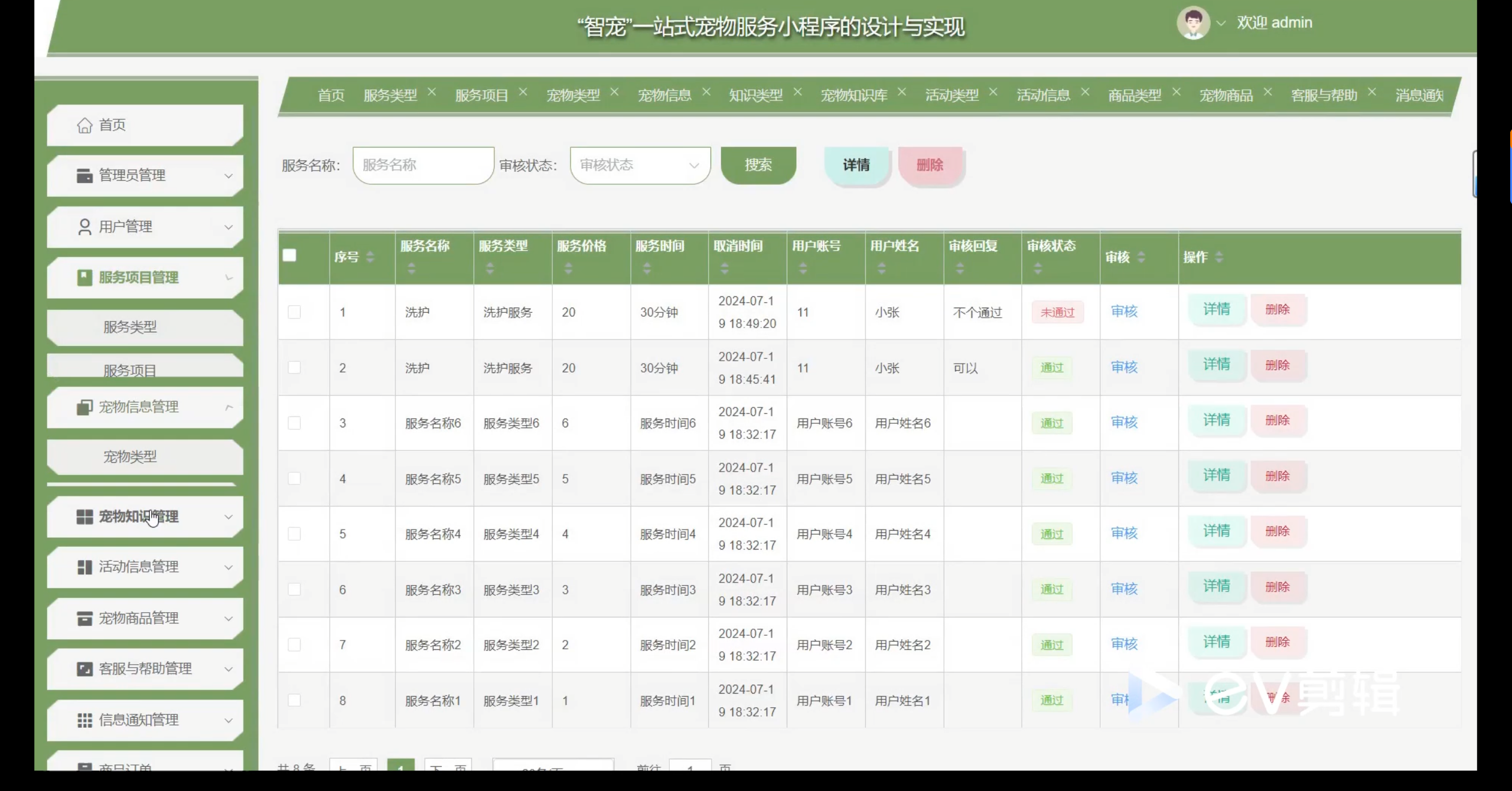The image size is (1512, 791).
Task: Click the 宠物商品管理 sidebar icon
Action: 84,619
